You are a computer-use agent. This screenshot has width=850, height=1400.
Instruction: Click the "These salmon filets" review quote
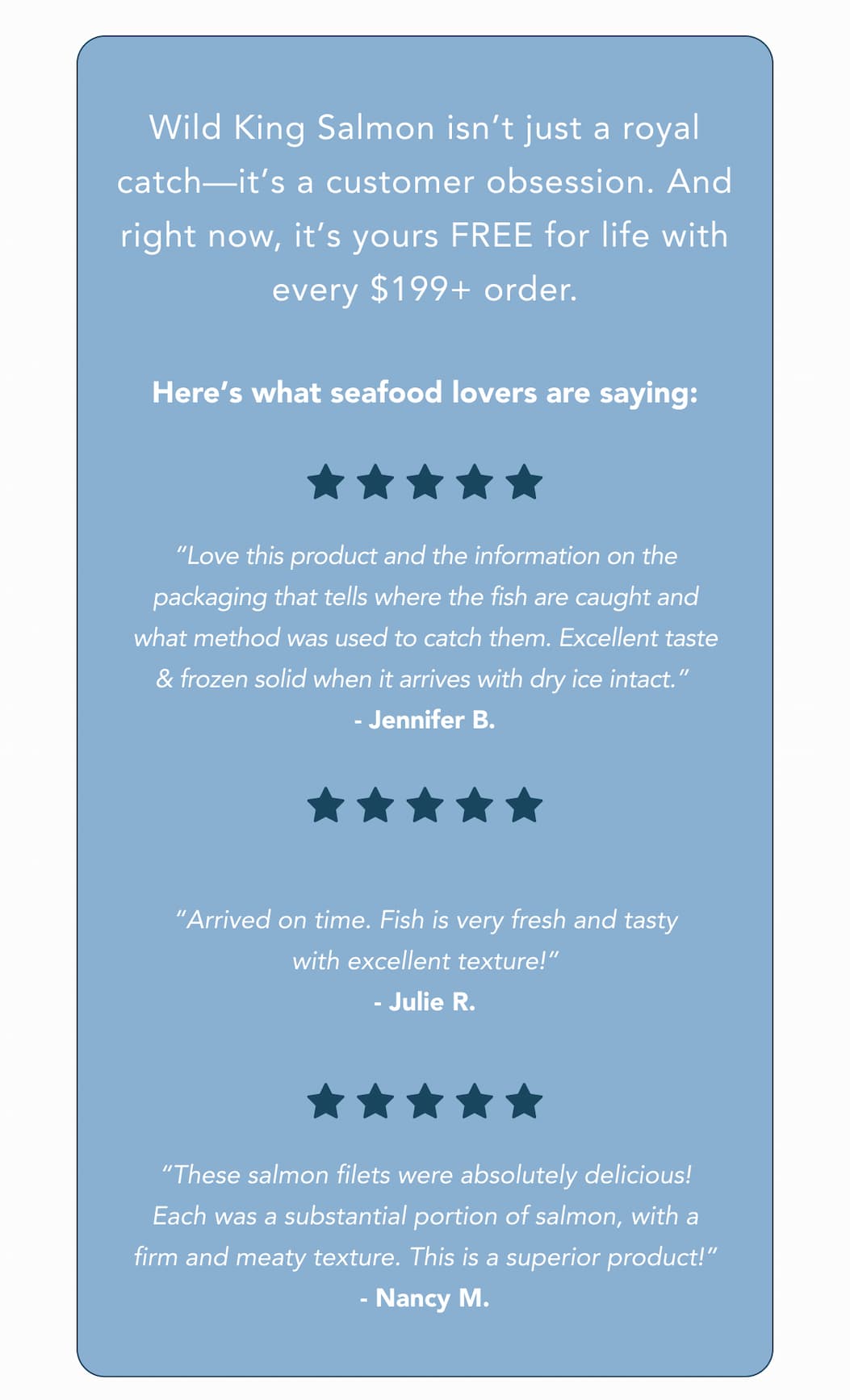click(425, 1215)
